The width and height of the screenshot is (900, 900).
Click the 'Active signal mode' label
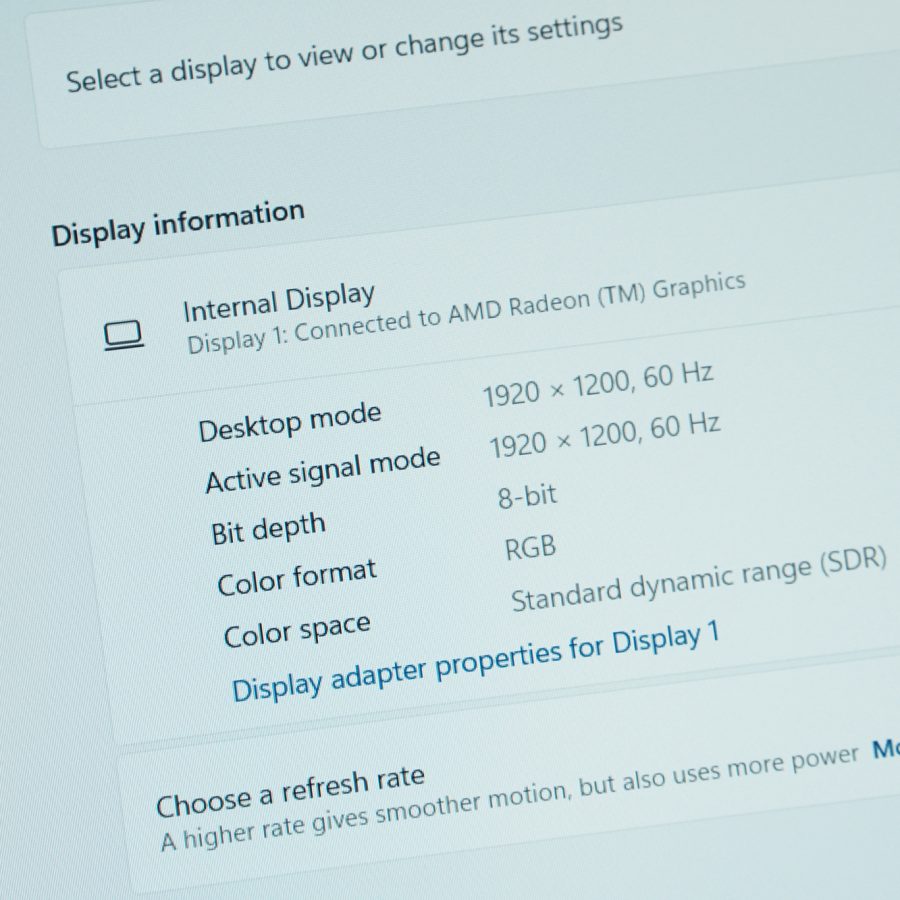click(x=323, y=470)
